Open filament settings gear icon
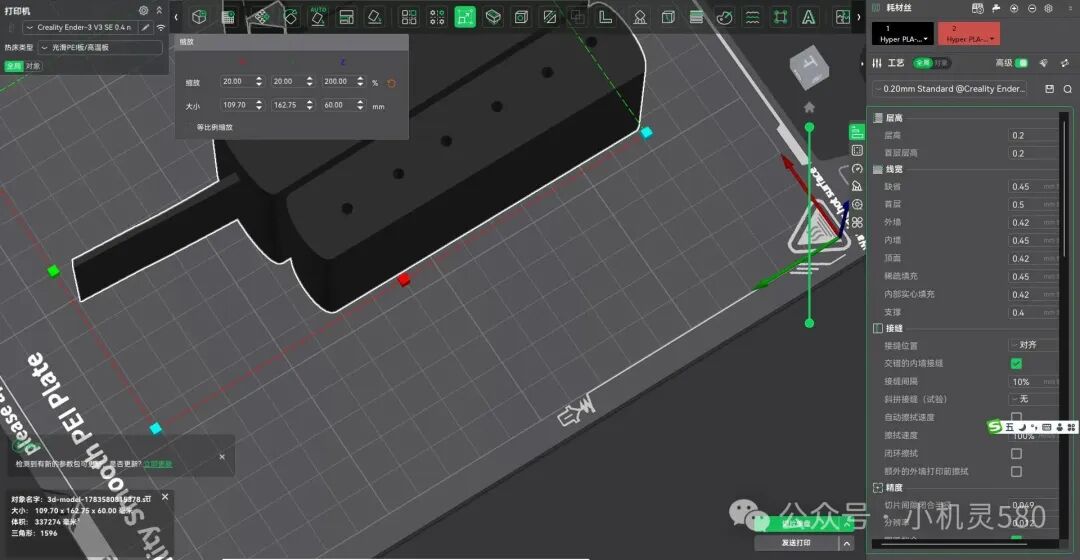The height and width of the screenshot is (560, 1080). click(1048, 8)
